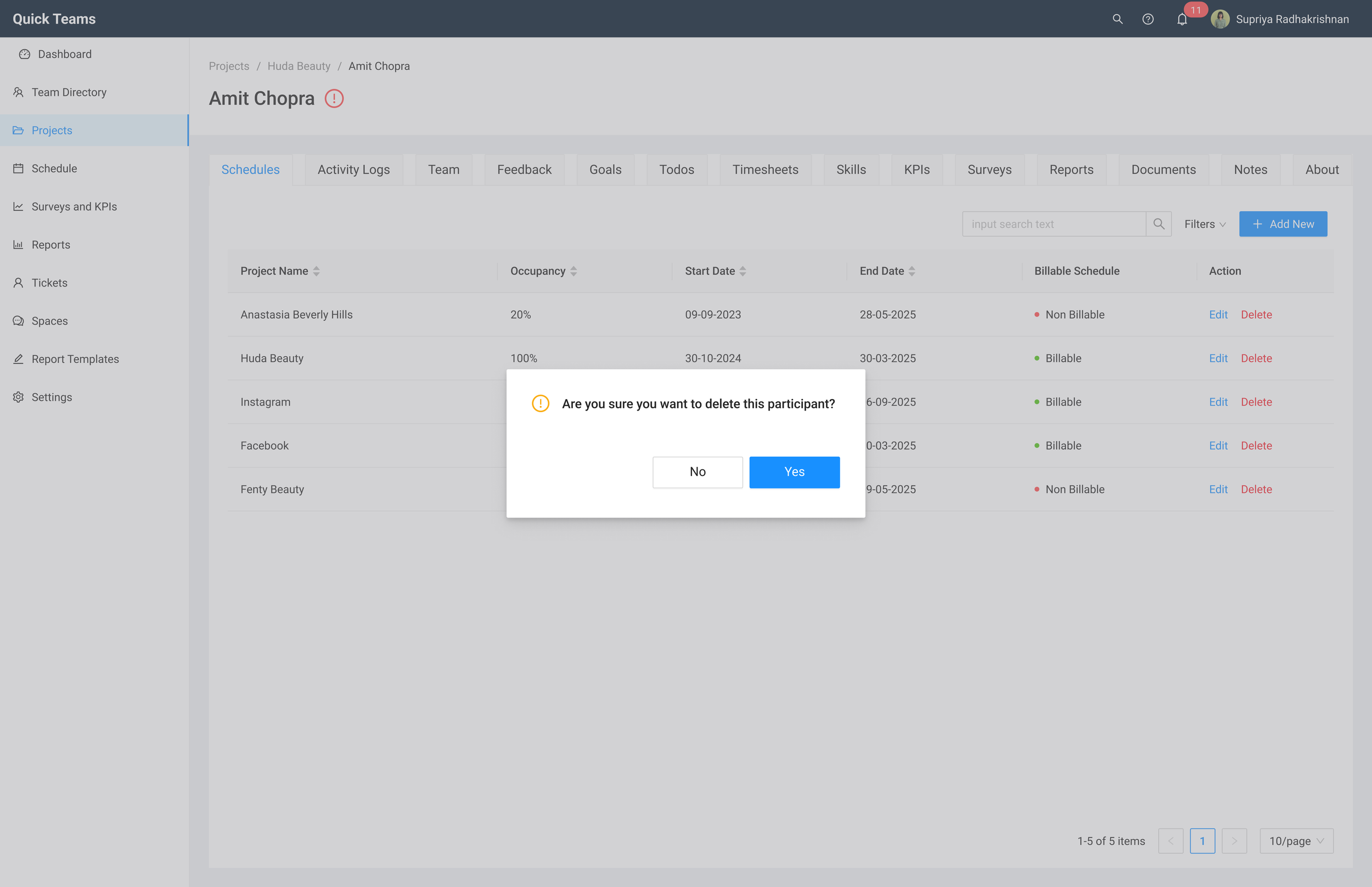Confirm deletion with Yes button
The image size is (1372, 887).
pos(794,472)
